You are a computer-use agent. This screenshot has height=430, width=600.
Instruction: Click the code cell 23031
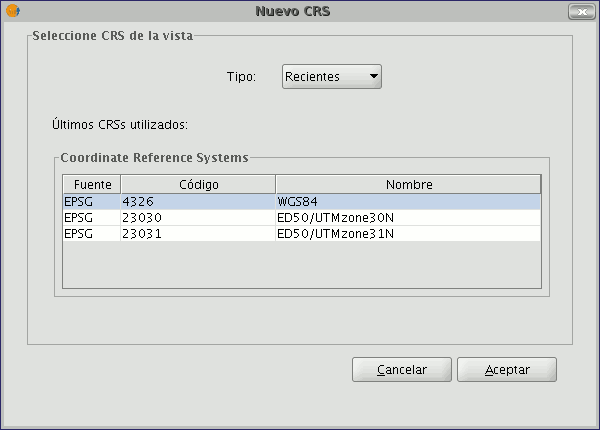[198, 234]
